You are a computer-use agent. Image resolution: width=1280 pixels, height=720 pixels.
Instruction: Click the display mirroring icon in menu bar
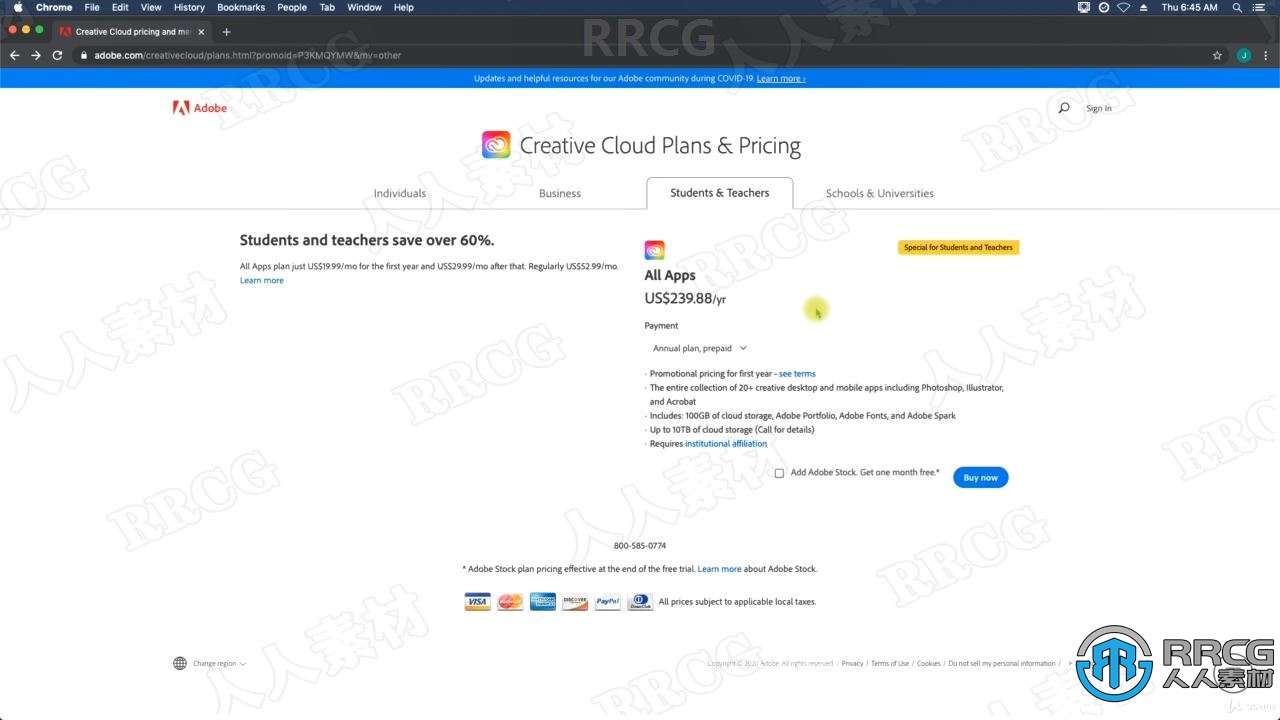coord(1084,7)
